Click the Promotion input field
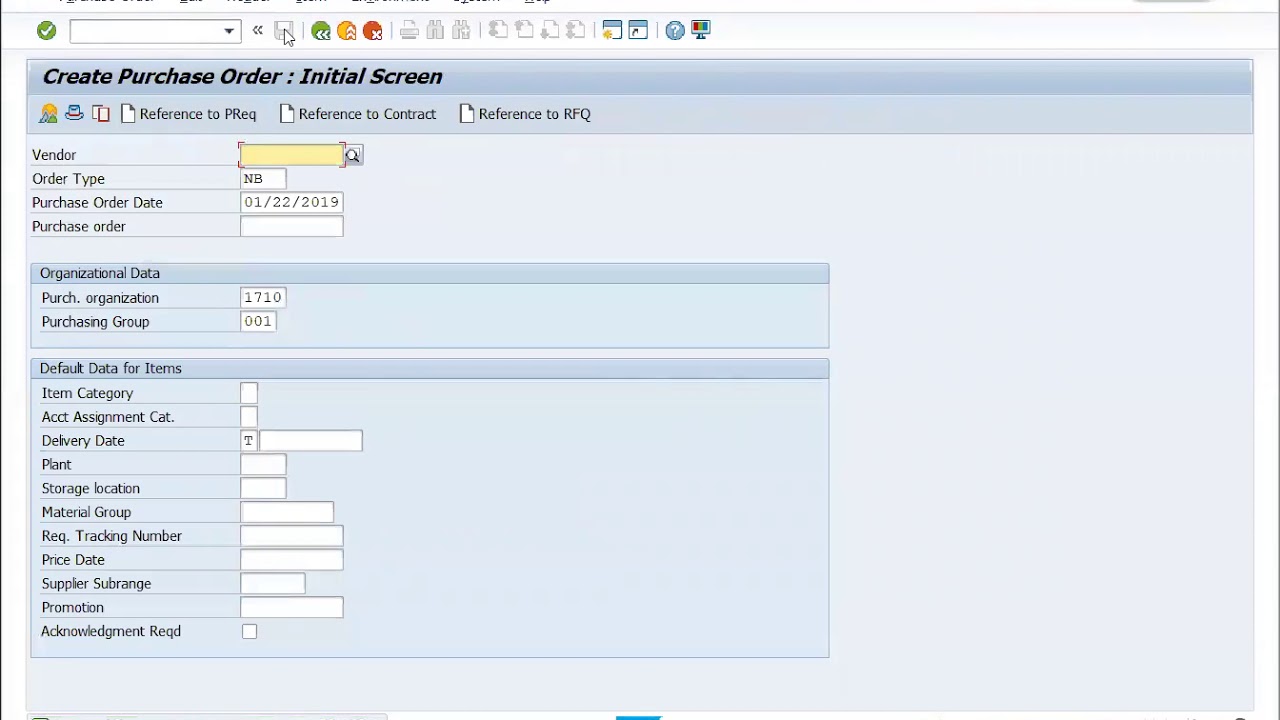The height and width of the screenshot is (720, 1280). (x=291, y=607)
